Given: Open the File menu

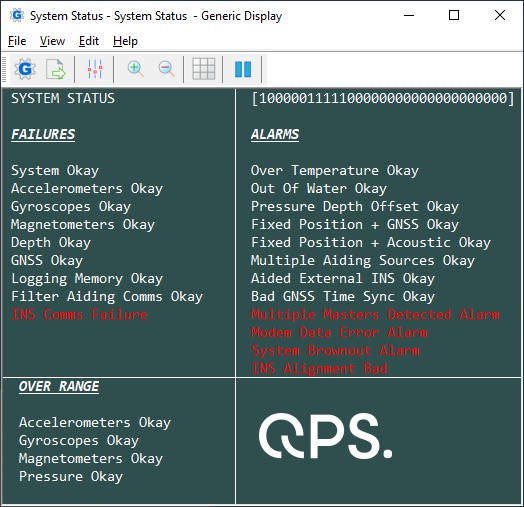Looking at the screenshot, I should (x=17, y=41).
